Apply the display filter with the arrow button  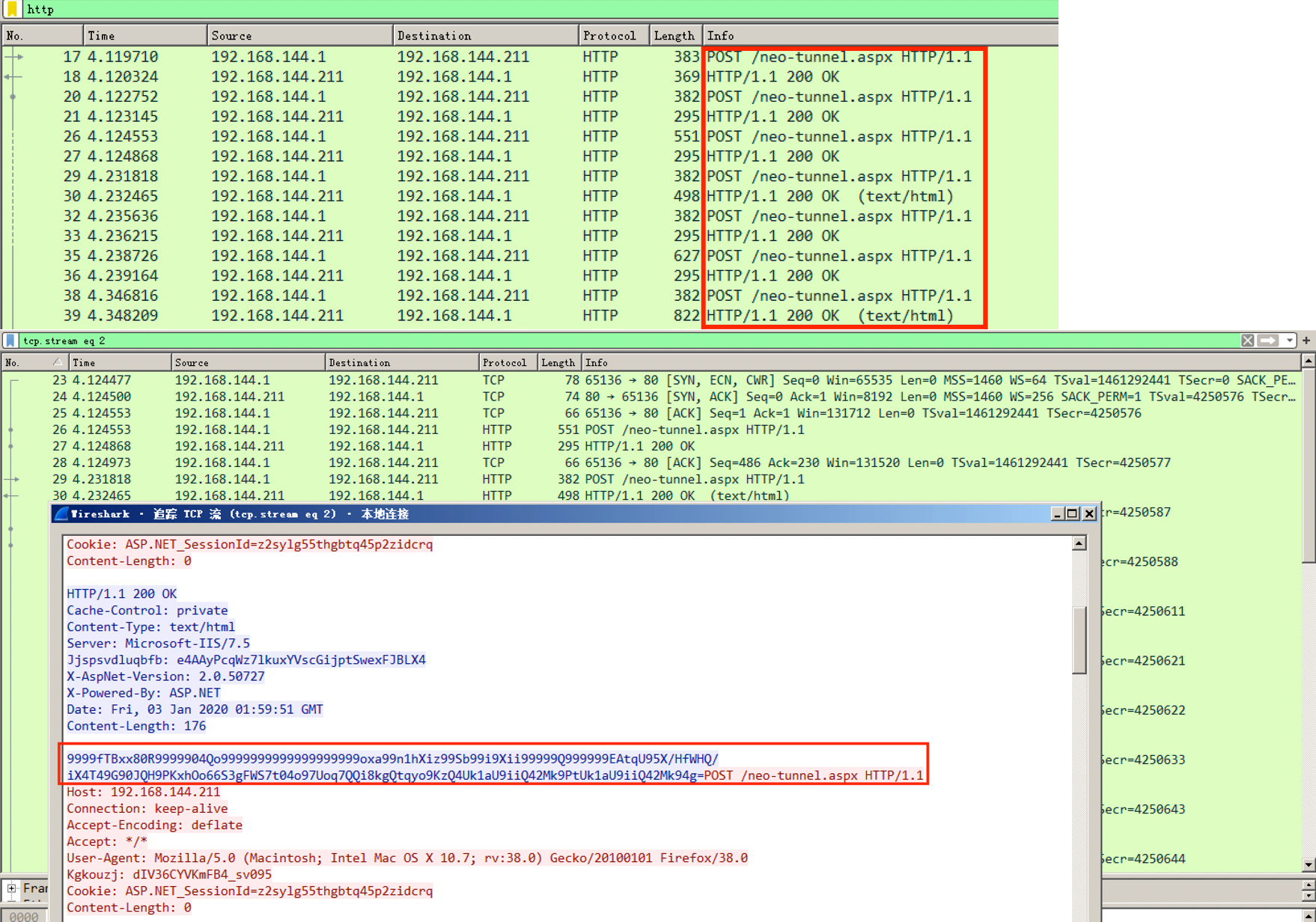coord(1268,341)
